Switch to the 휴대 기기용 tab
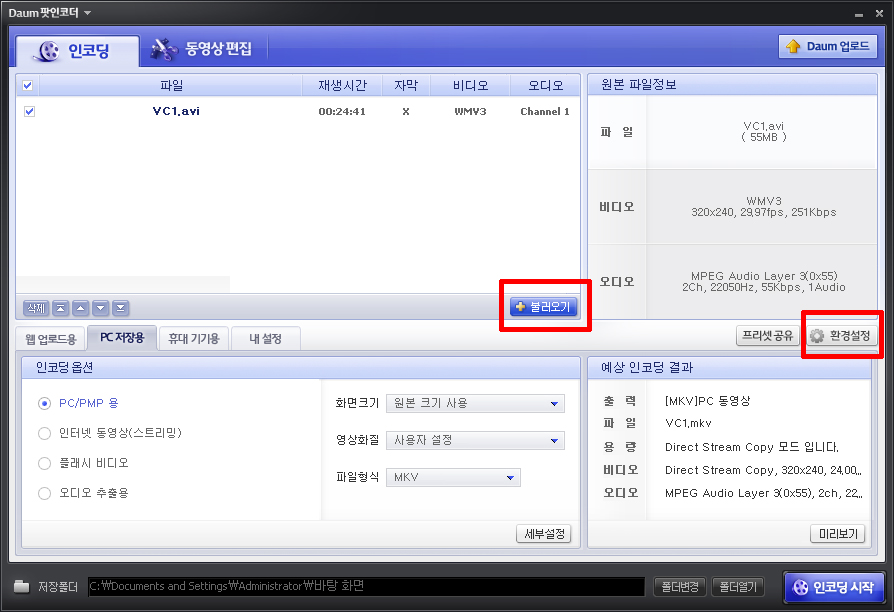The width and height of the screenshot is (894, 612). (x=193, y=339)
